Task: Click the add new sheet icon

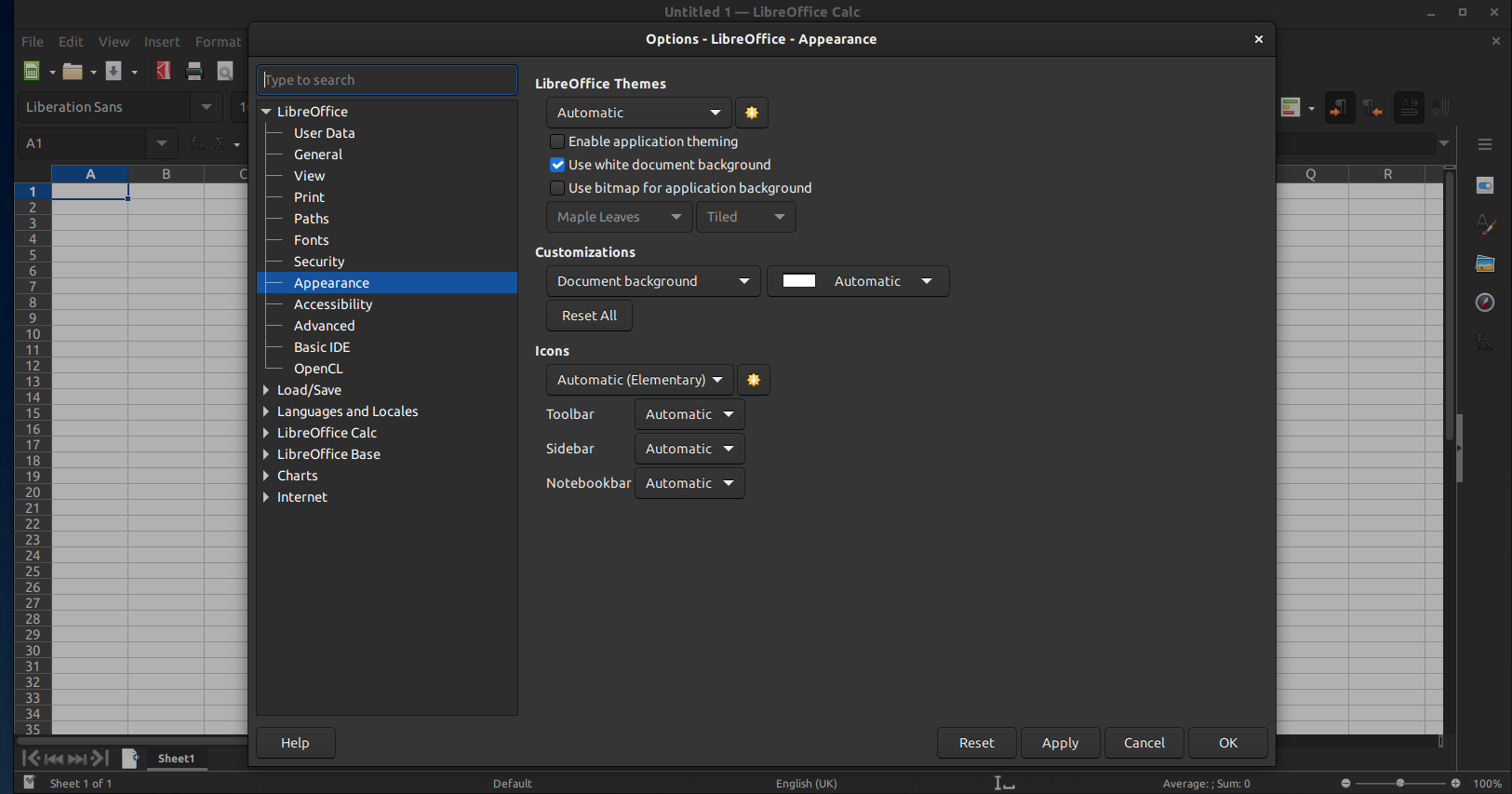Action: click(x=130, y=758)
